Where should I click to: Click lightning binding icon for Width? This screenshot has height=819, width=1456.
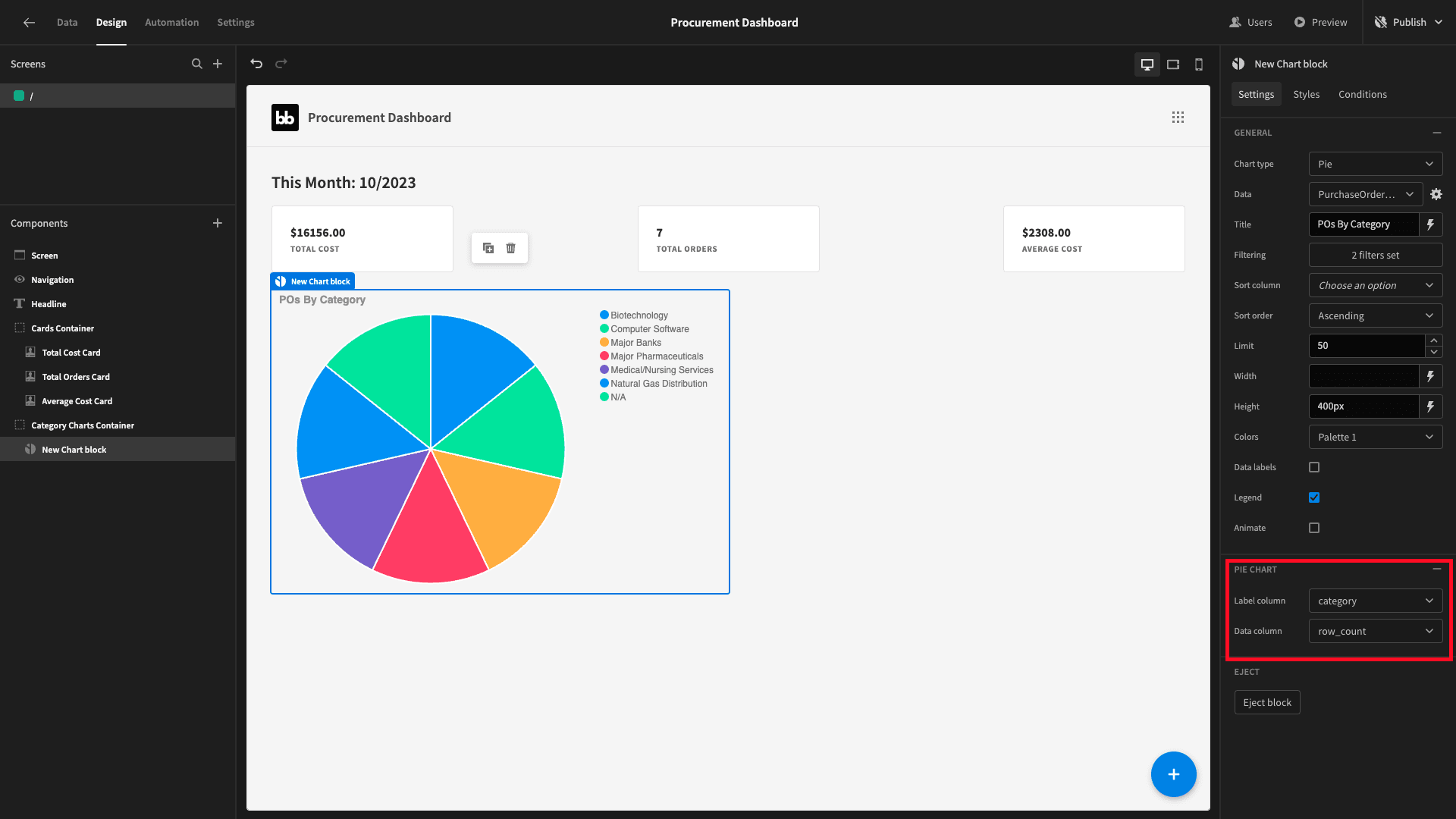click(x=1430, y=376)
